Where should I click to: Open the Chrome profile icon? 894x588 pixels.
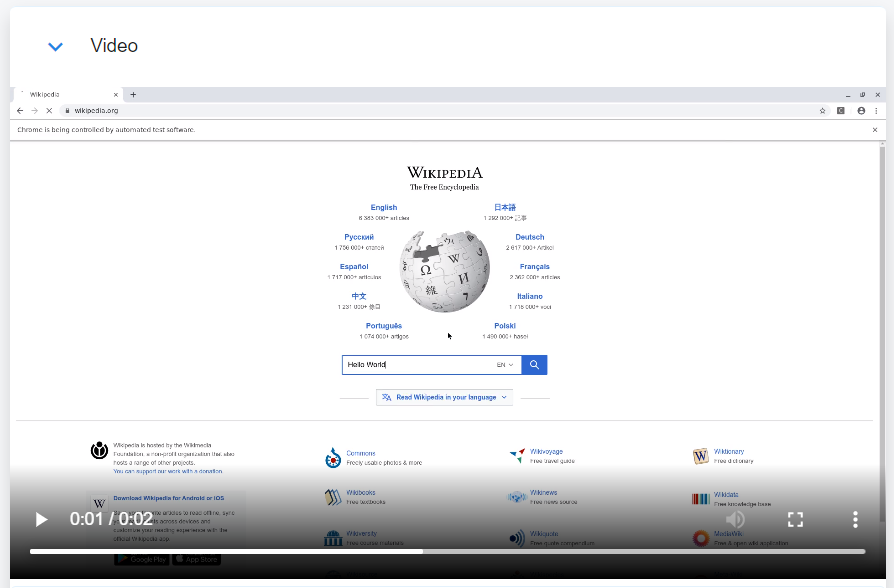click(862, 111)
